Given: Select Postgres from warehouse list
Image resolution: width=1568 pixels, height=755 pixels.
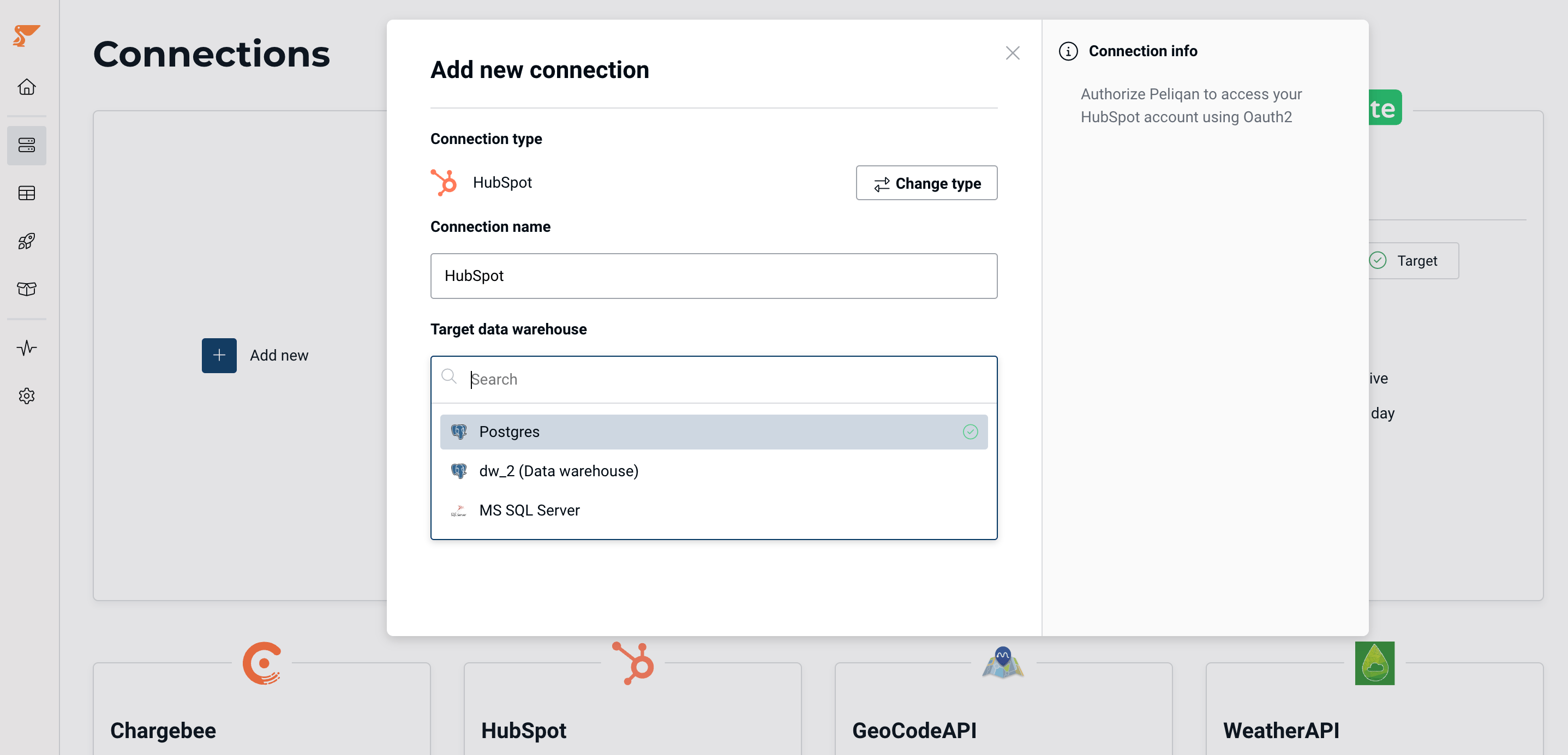Looking at the screenshot, I should [714, 432].
